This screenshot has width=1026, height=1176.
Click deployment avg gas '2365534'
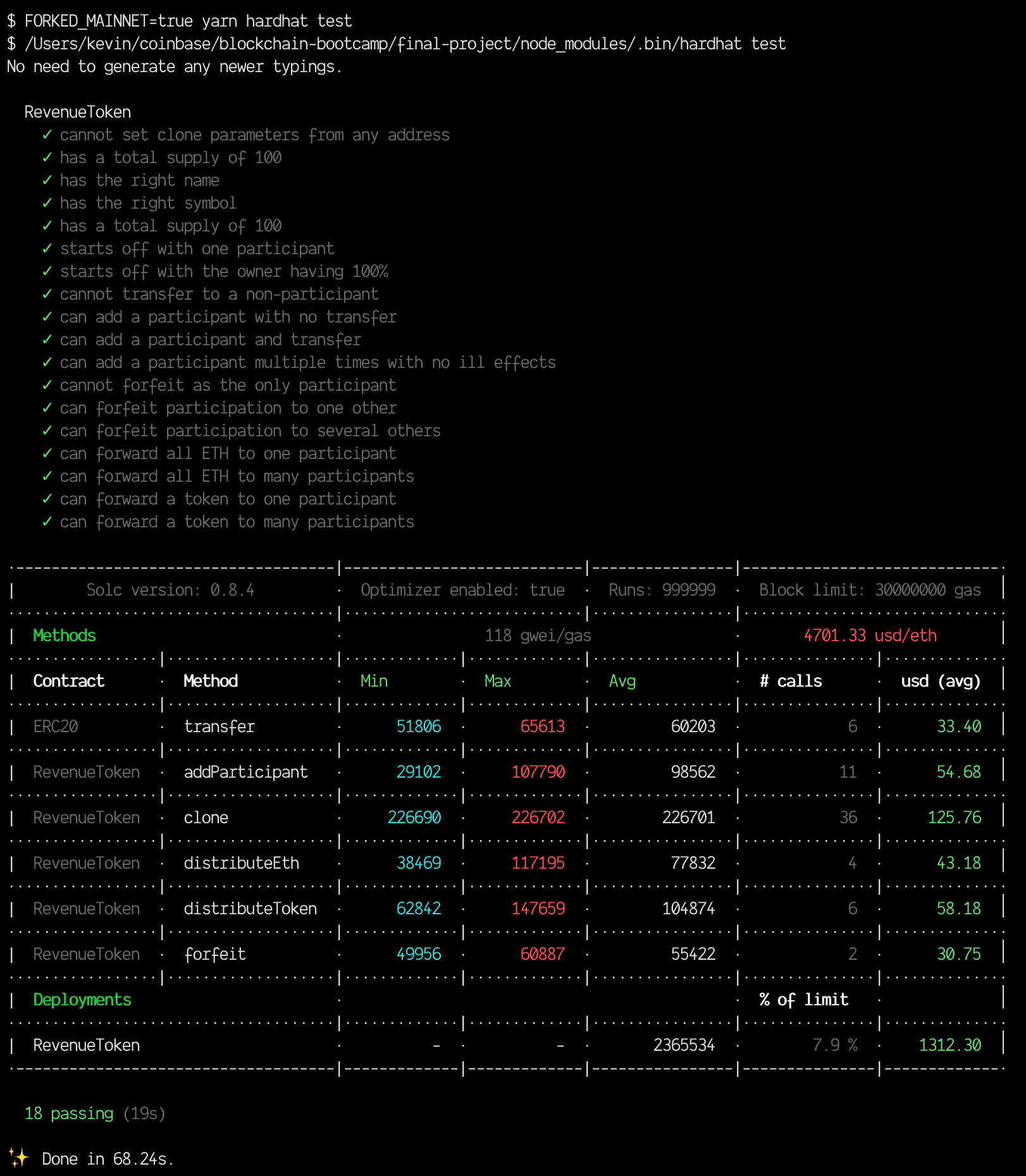click(x=684, y=1045)
